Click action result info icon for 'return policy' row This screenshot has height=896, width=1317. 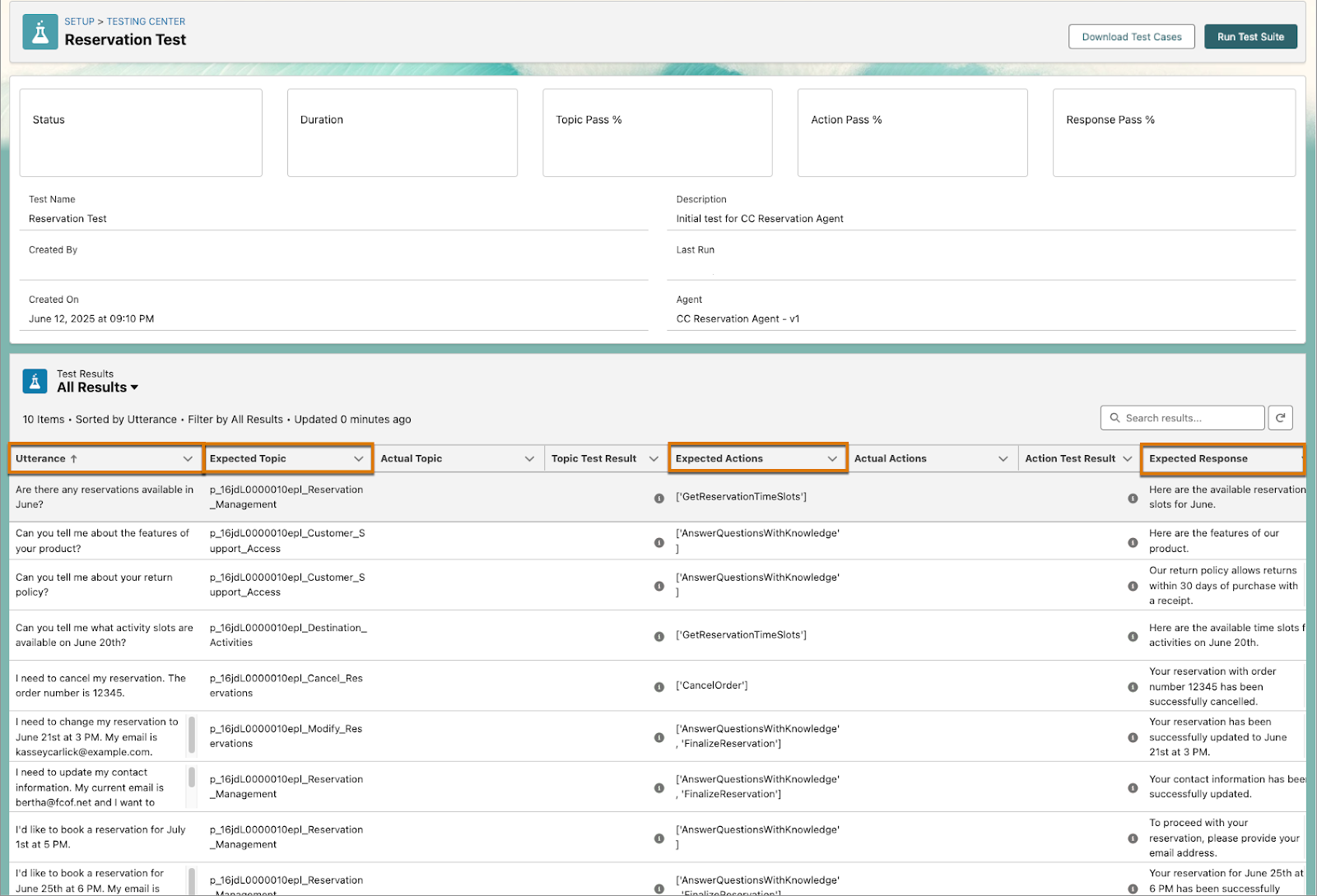coord(1133,586)
